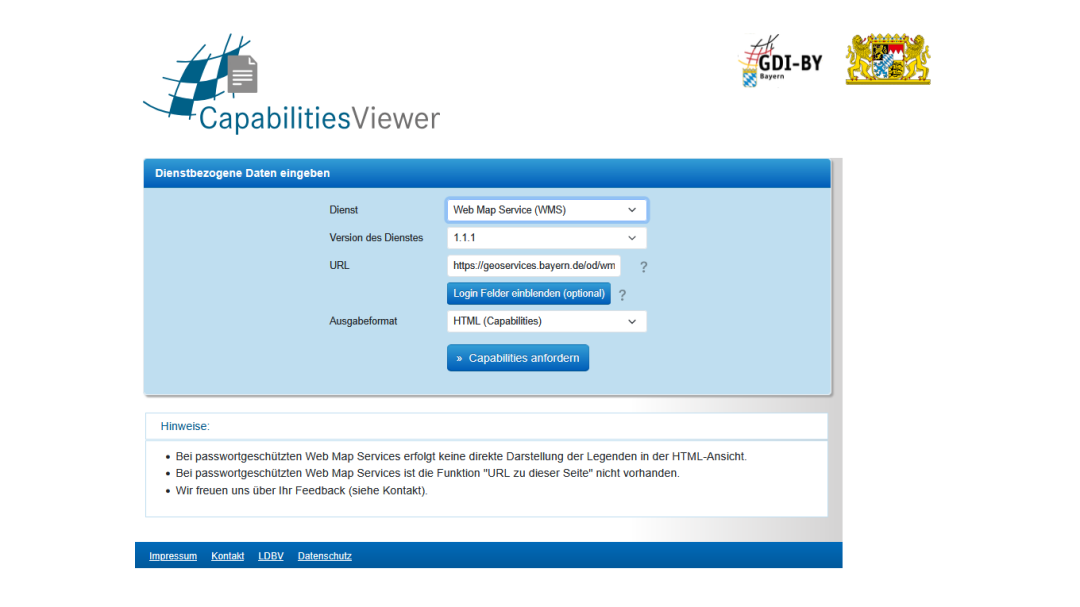Screen dimensions: 1080x607
Task: Open the Kontakt link in the footer
Action: coord(228,556)
